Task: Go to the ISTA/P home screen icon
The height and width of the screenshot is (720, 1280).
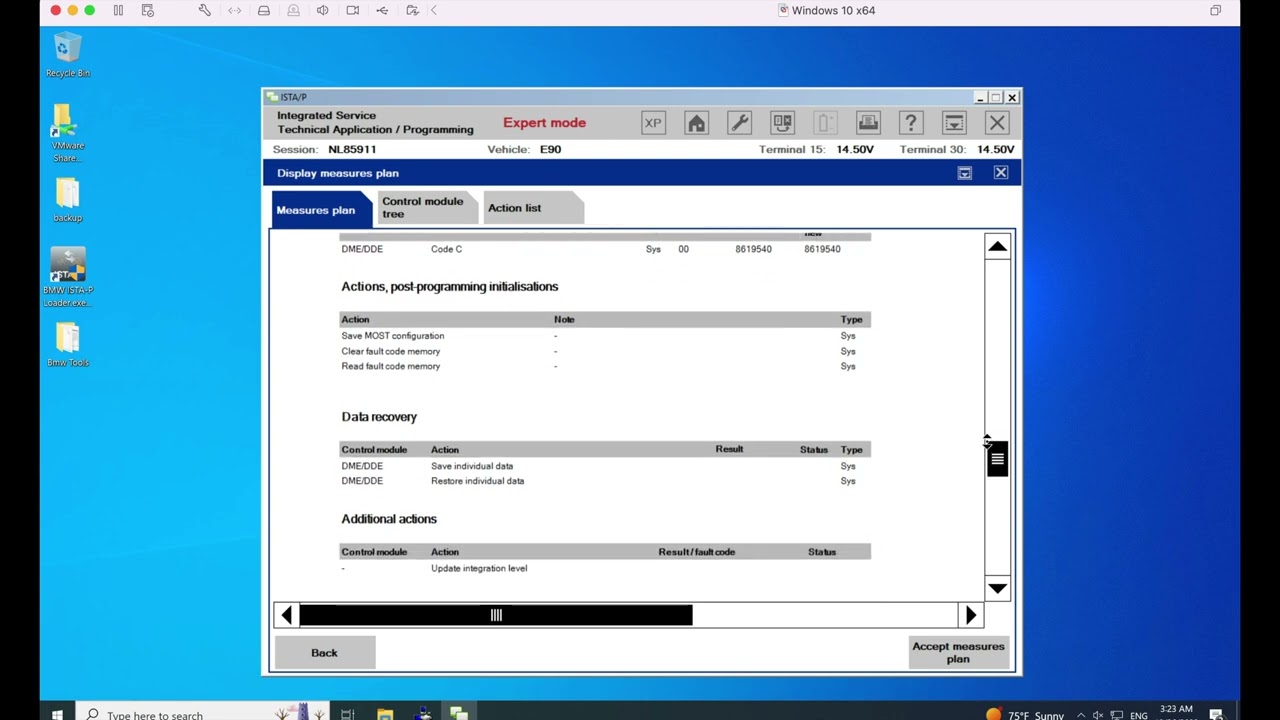Action: tap(696, 123)
